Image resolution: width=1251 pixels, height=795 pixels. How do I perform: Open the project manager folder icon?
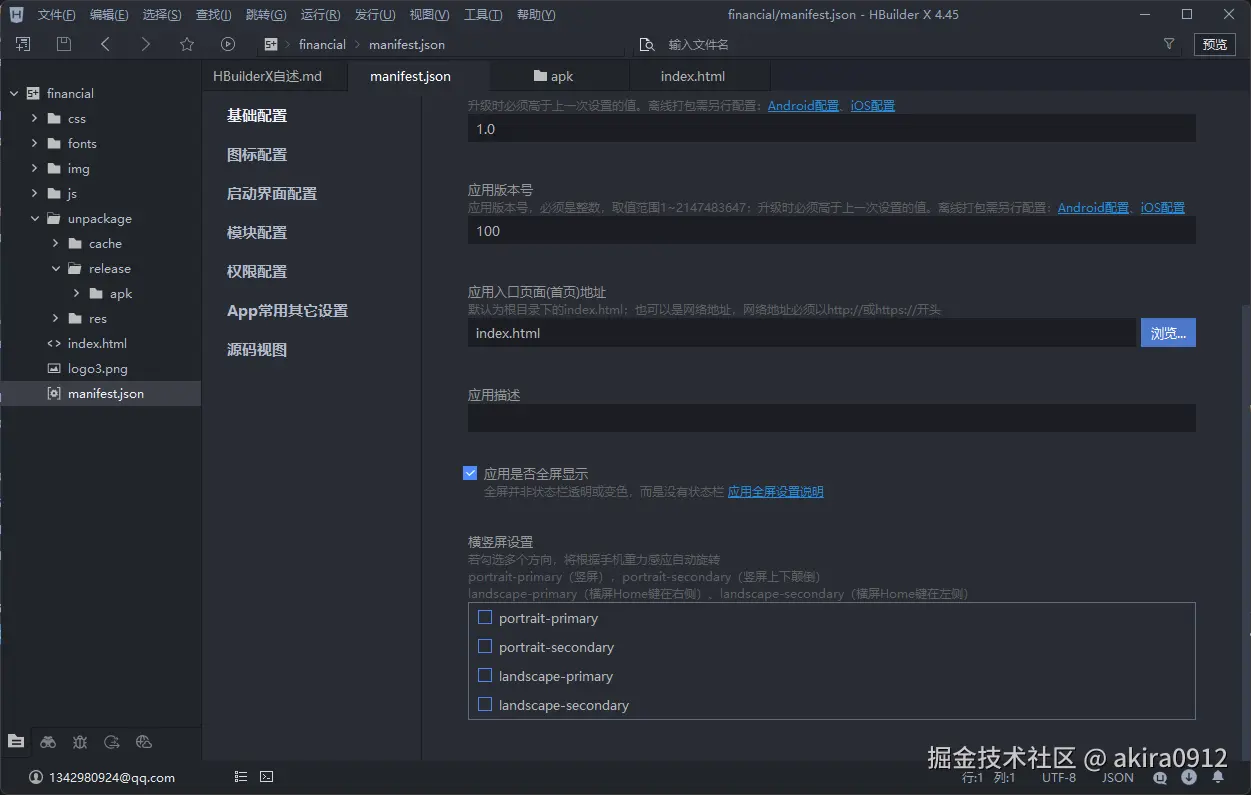16,741
